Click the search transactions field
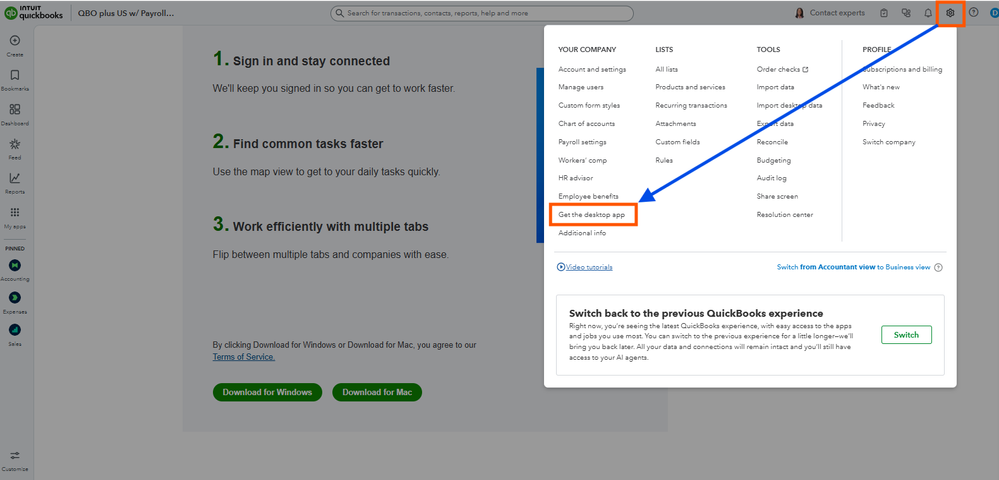Screen dimensions: 999x480 [482, 13]
